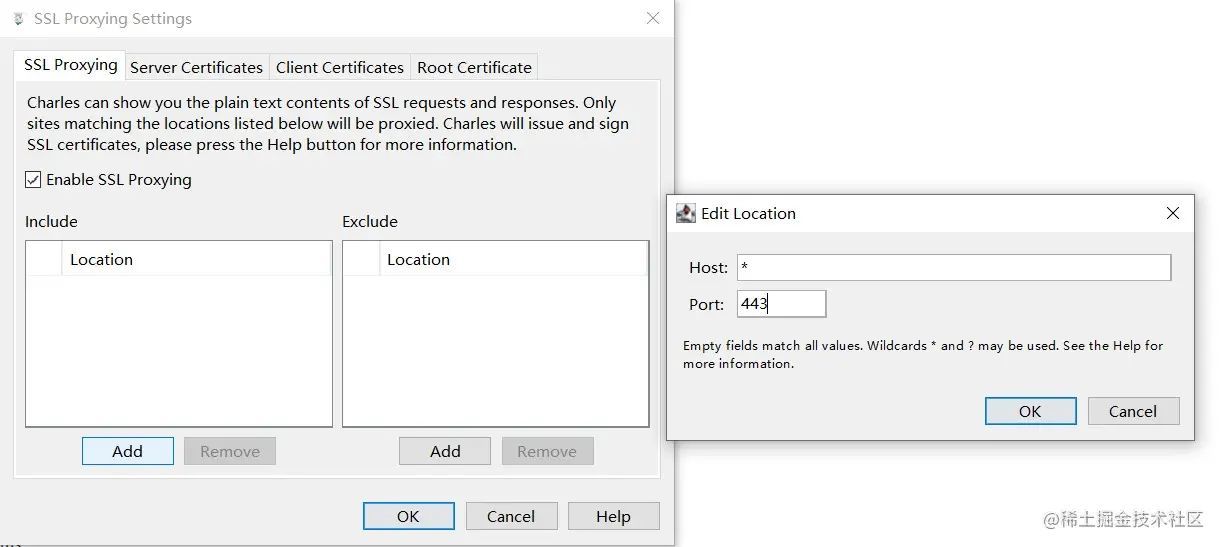Cancel the SSL Proxying Settings dialog

(x=510, y=516)
